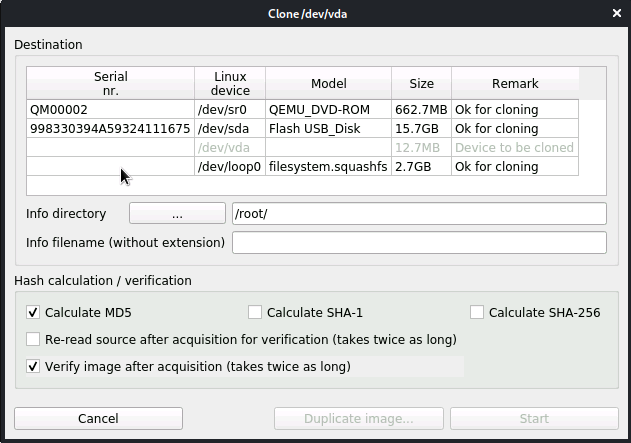631x443 pixels.
Task: Click the Remark column header
Action: click(515, 83)
